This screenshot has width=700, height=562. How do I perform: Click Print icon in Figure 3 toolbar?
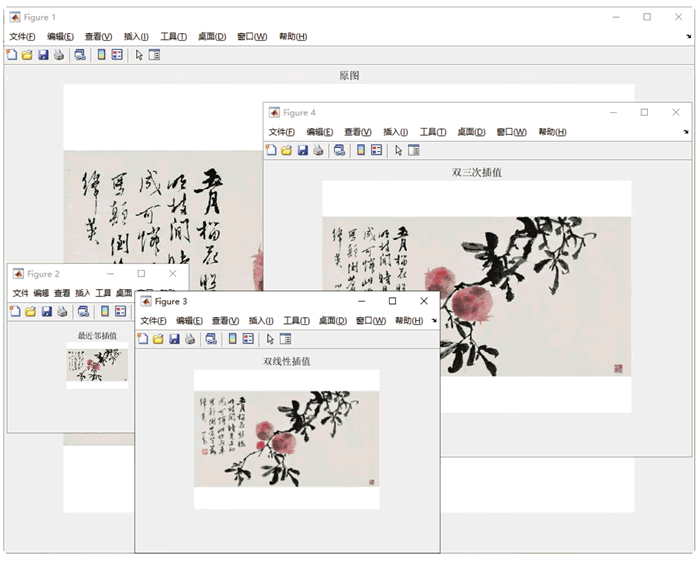tap(190, 339)
